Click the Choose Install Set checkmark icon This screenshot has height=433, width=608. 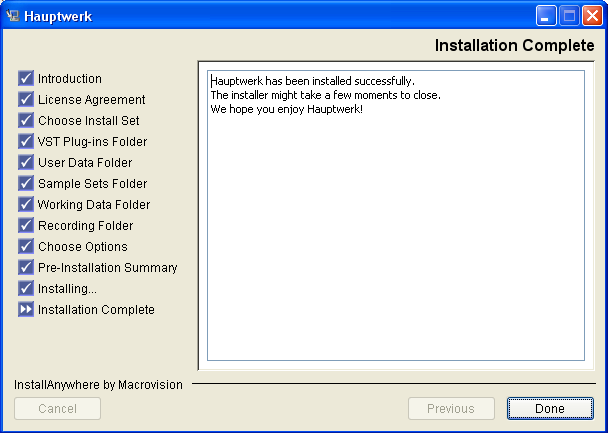pyautogui.click(x=26, y=120)
